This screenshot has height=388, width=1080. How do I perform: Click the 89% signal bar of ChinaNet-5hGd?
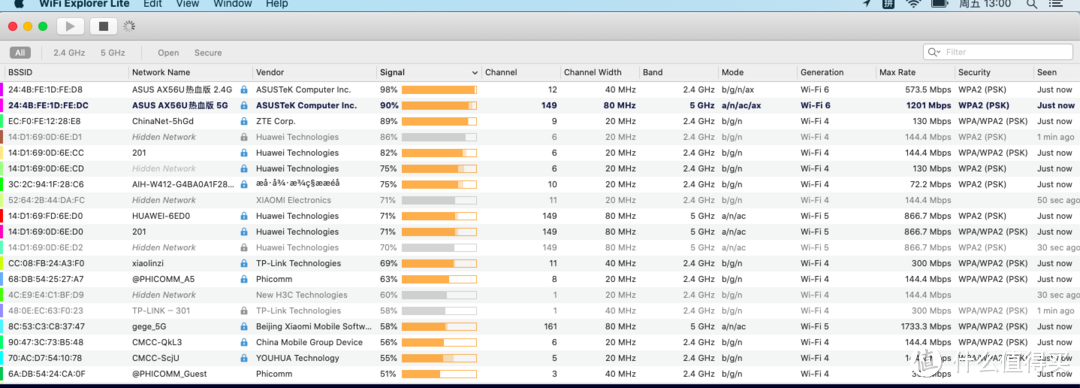[439, 121]
